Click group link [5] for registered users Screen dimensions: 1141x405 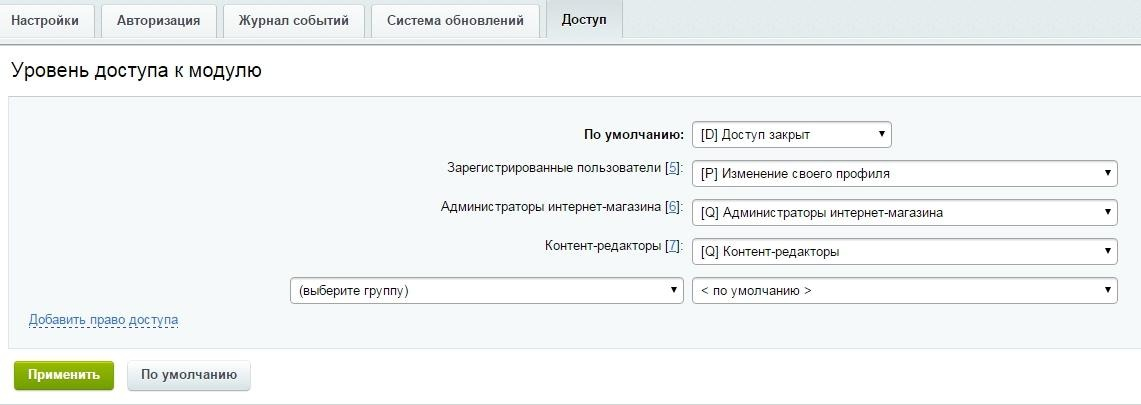[x=673, y=168]
